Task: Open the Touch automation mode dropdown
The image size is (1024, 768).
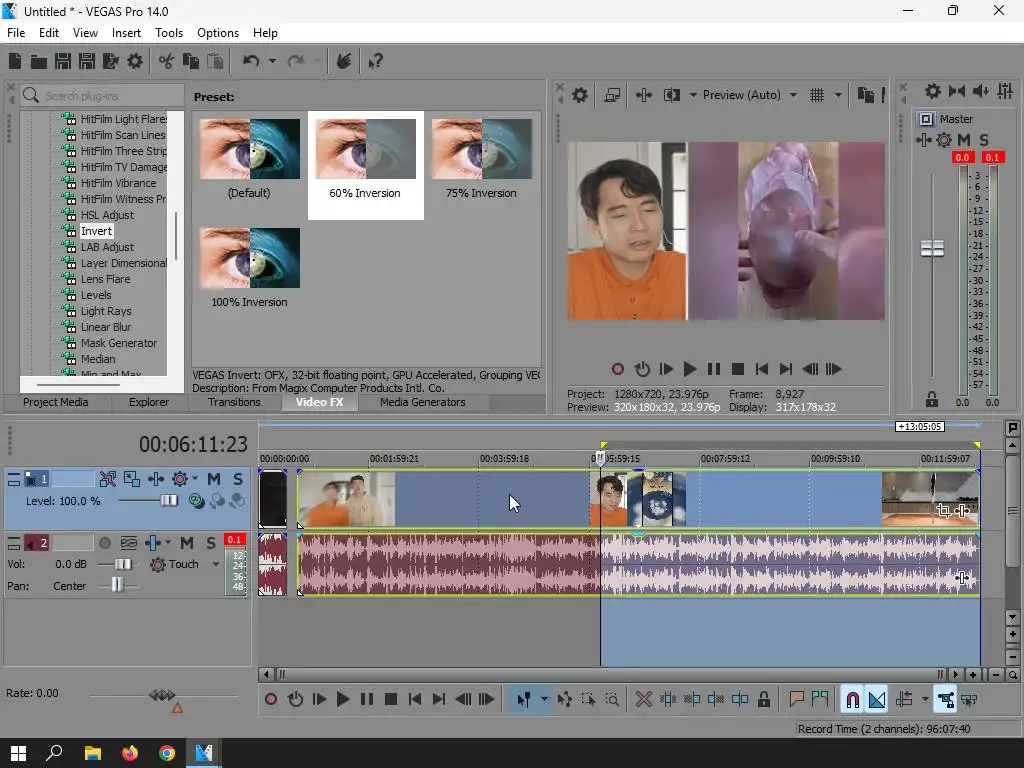Action: pos(216,564)
